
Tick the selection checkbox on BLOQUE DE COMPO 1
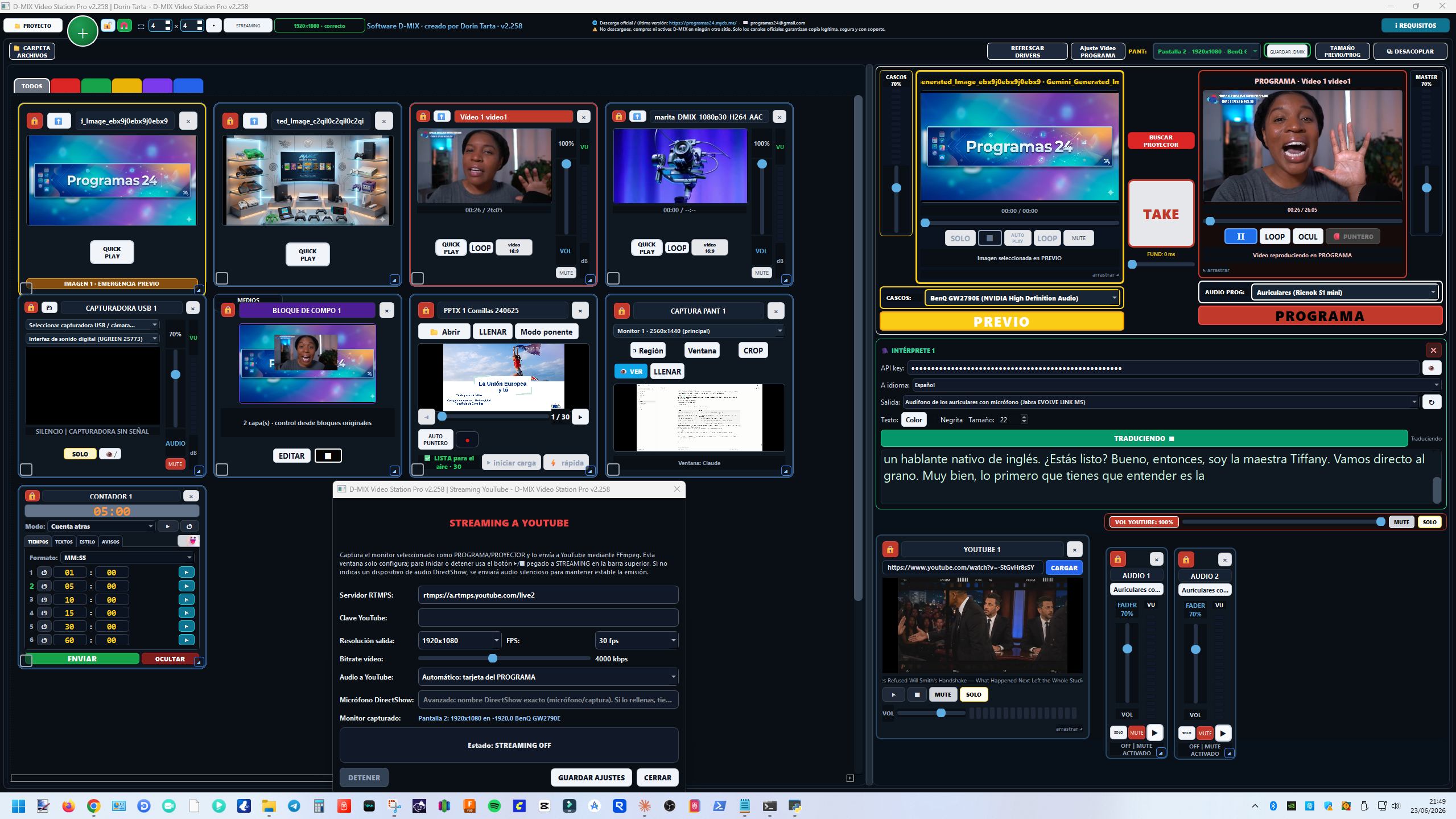(x=222, y=470)
